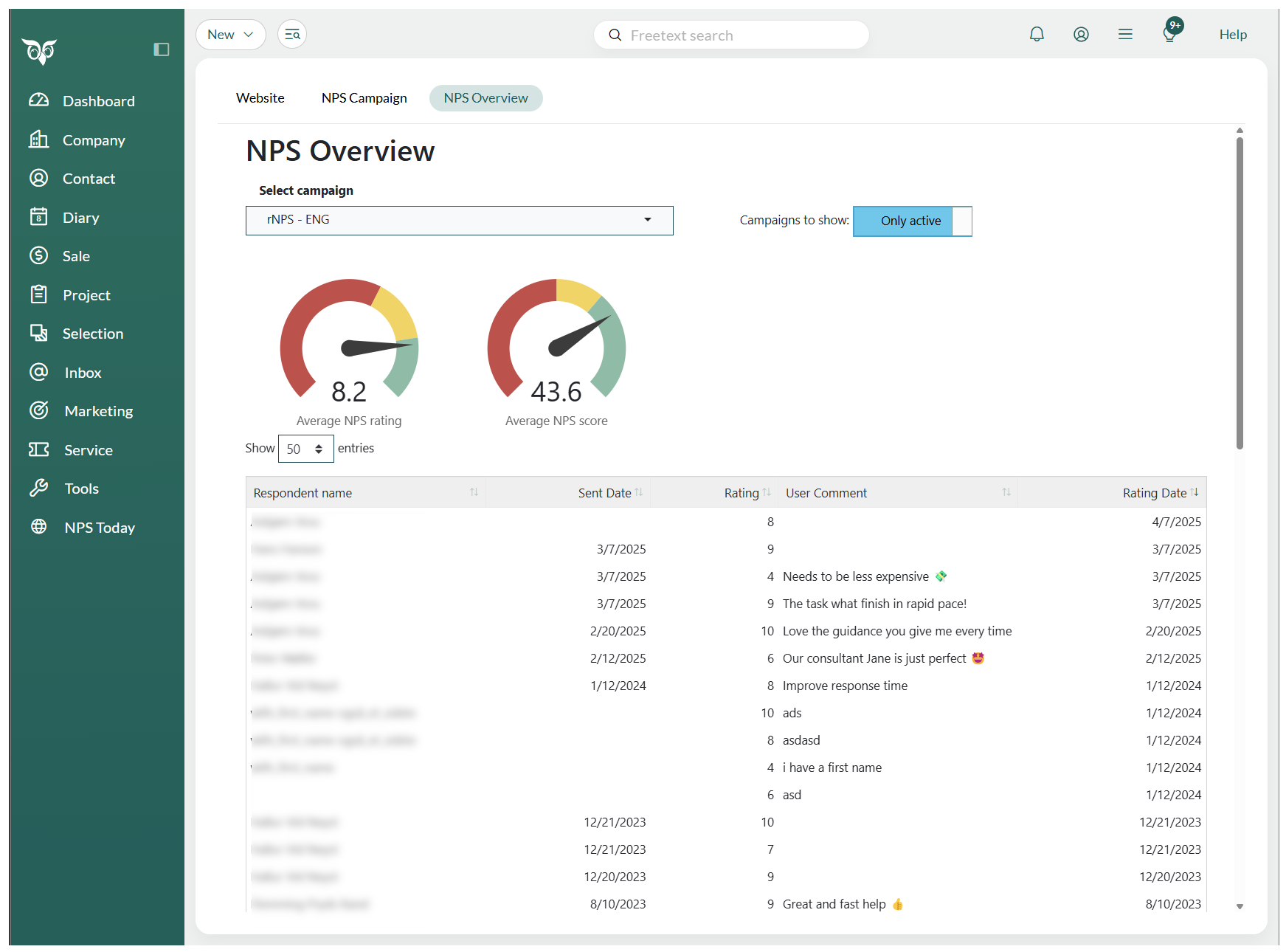The image size is (1286, 952).
Task: Click the notification bell icon
Action: pyautogui.click(x=1037, y=35)
